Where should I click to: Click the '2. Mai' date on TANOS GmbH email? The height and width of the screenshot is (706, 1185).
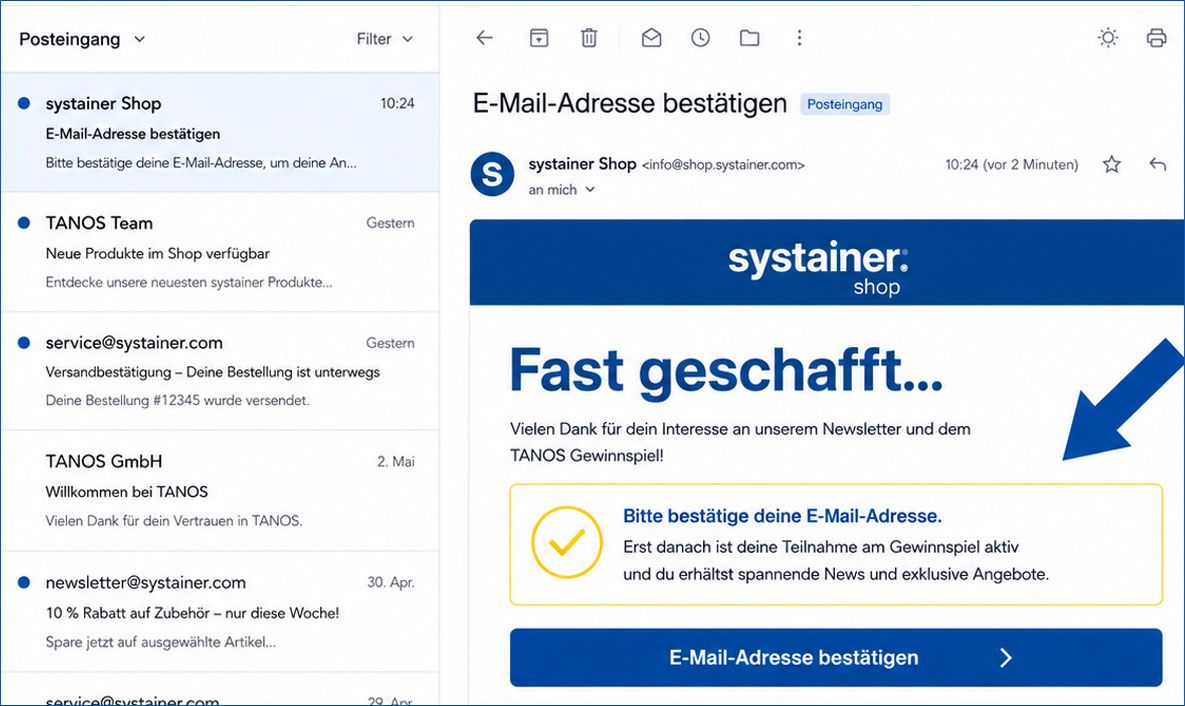[x=396, y=461]
